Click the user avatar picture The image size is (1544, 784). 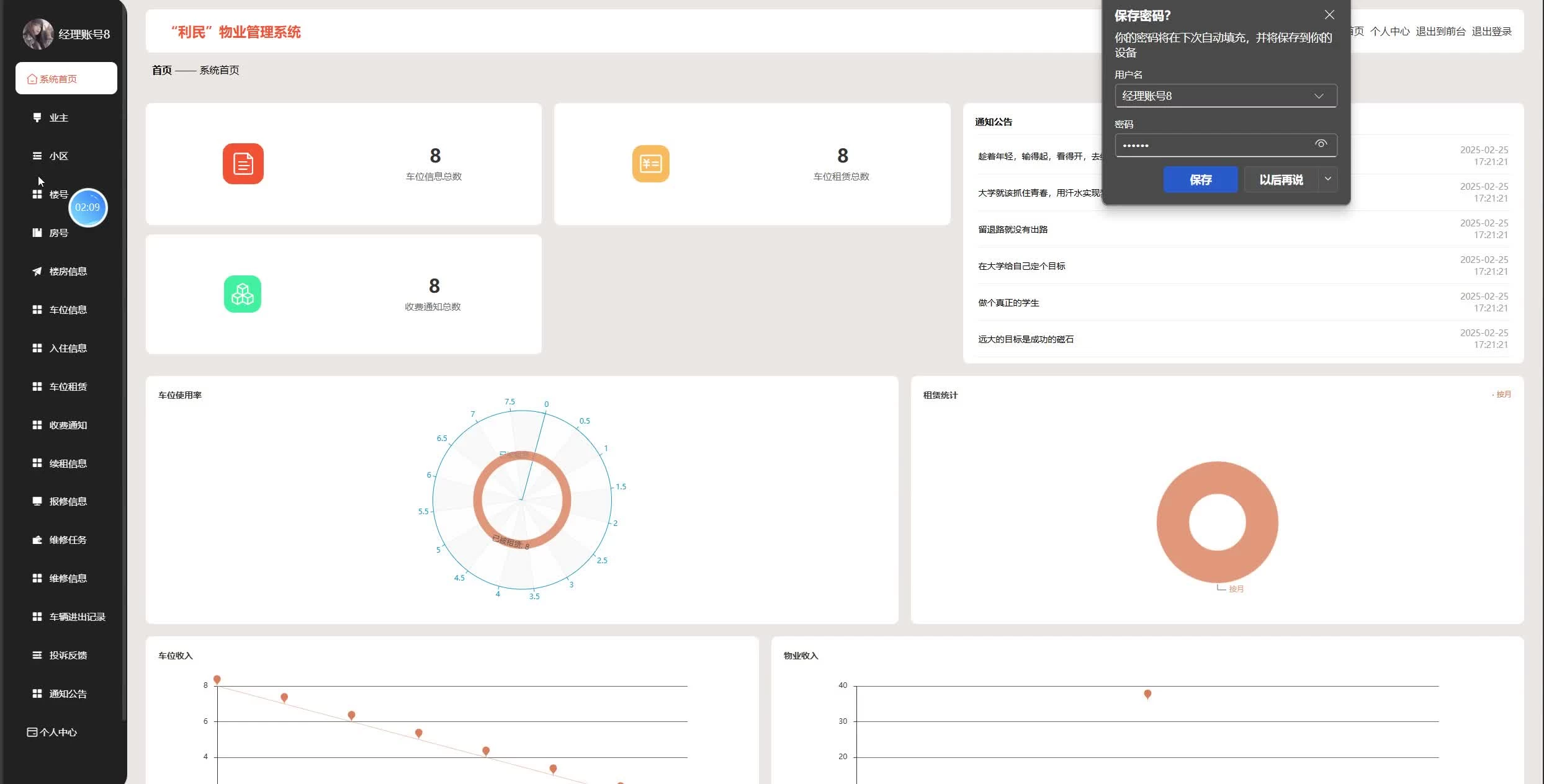click(x=38, y=34)
